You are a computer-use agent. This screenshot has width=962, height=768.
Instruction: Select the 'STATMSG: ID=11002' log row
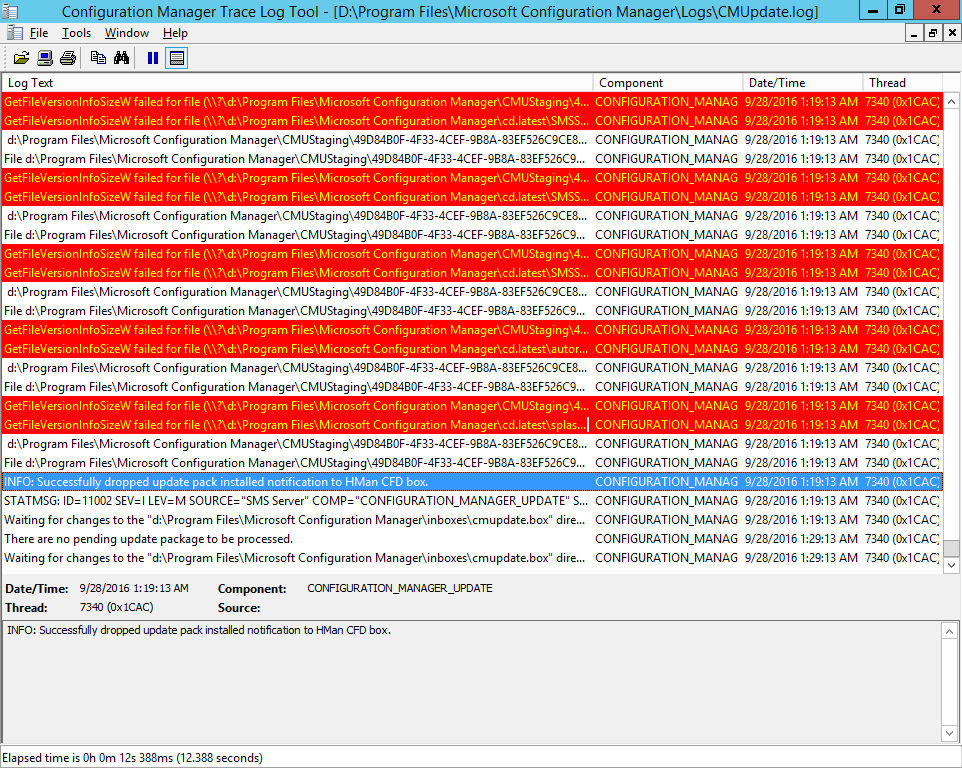point(472,501)
